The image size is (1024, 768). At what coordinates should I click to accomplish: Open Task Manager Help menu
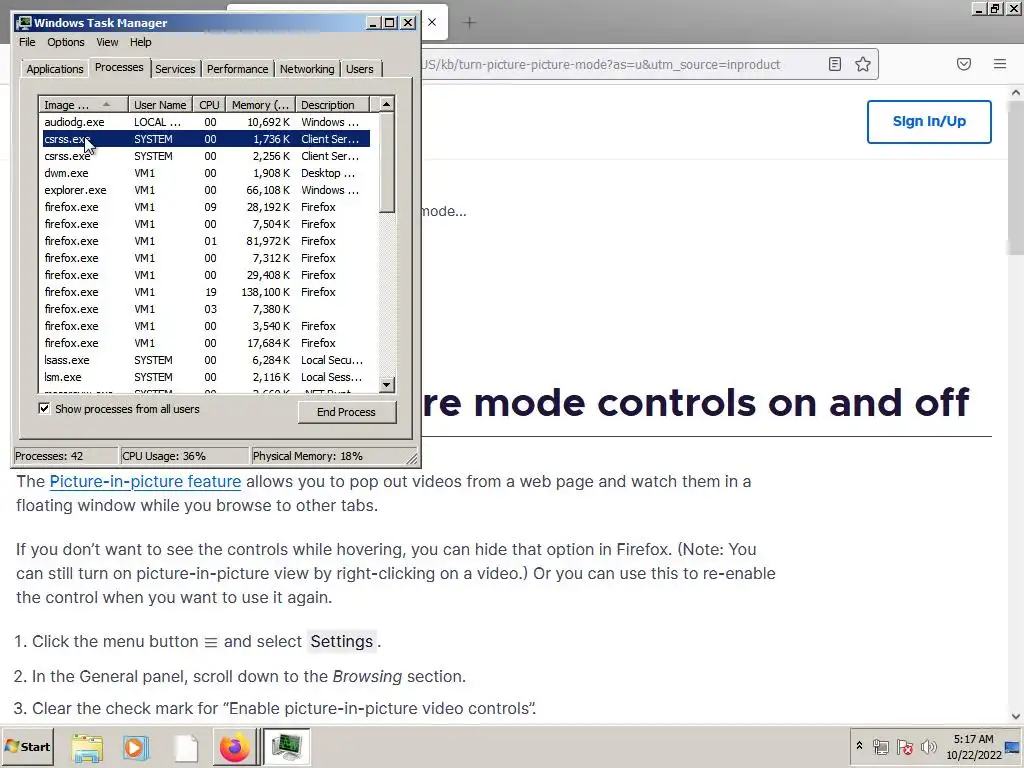coord(140,42)
